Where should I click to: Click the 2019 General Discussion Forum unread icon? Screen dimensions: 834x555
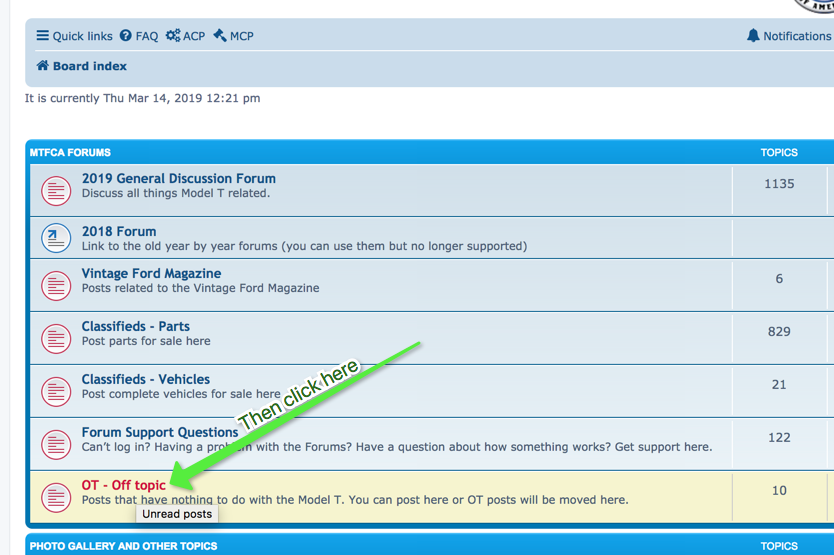point(56,190)
